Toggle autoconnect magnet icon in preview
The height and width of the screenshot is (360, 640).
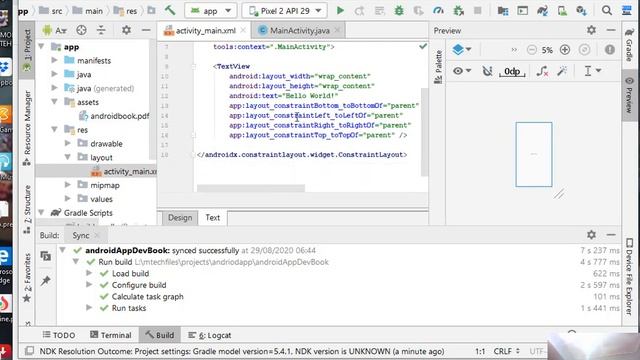[x=487, y=71]
